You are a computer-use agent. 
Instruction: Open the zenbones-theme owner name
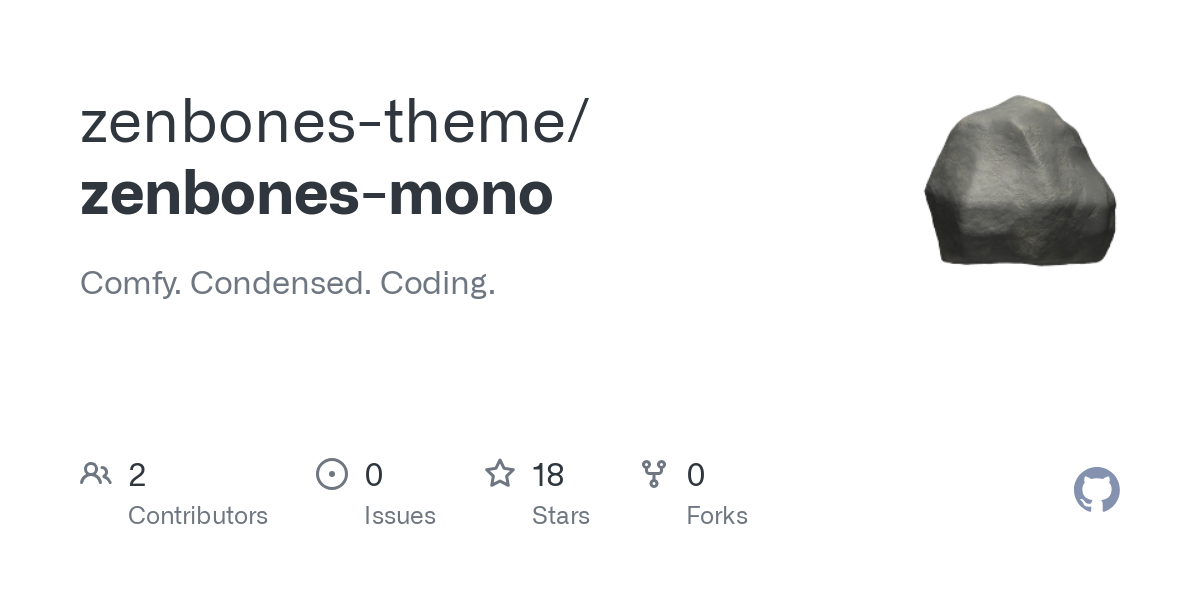pyautogui.click(x=321, y=123)
